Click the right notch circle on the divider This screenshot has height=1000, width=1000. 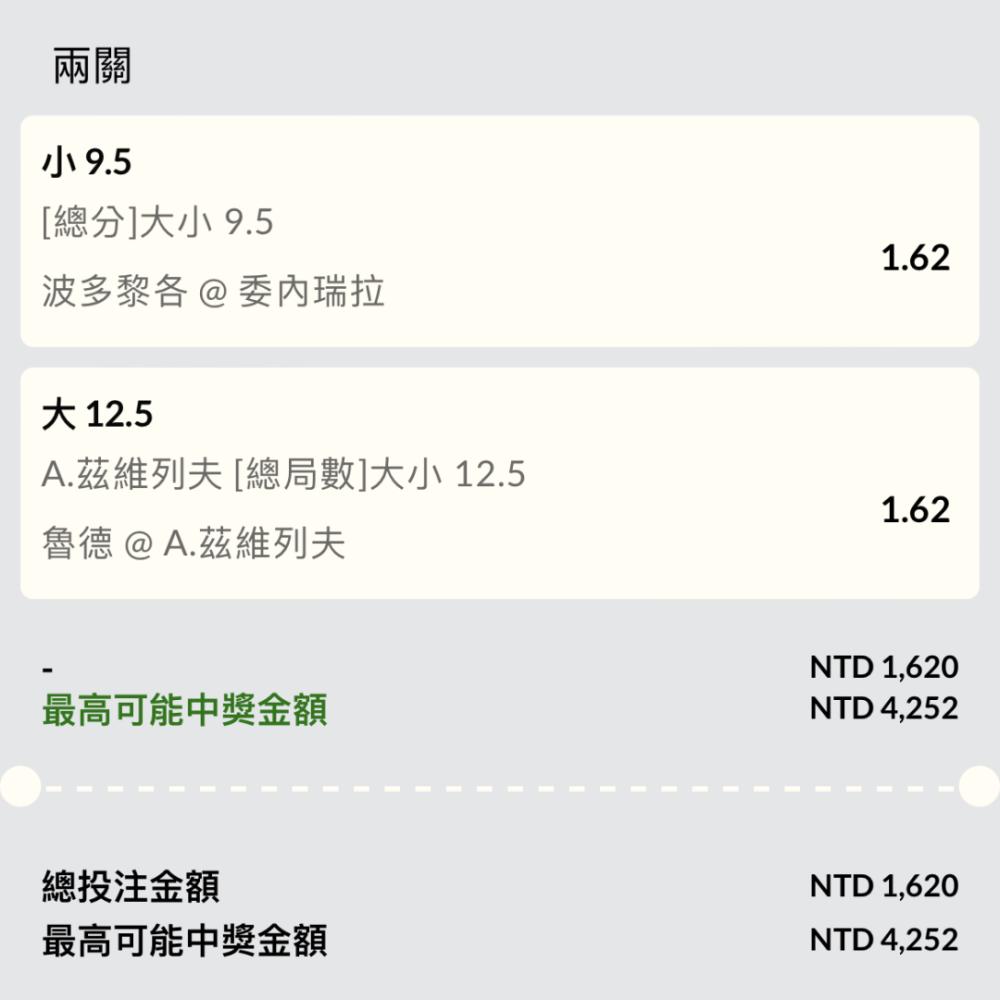click(980, 786)
